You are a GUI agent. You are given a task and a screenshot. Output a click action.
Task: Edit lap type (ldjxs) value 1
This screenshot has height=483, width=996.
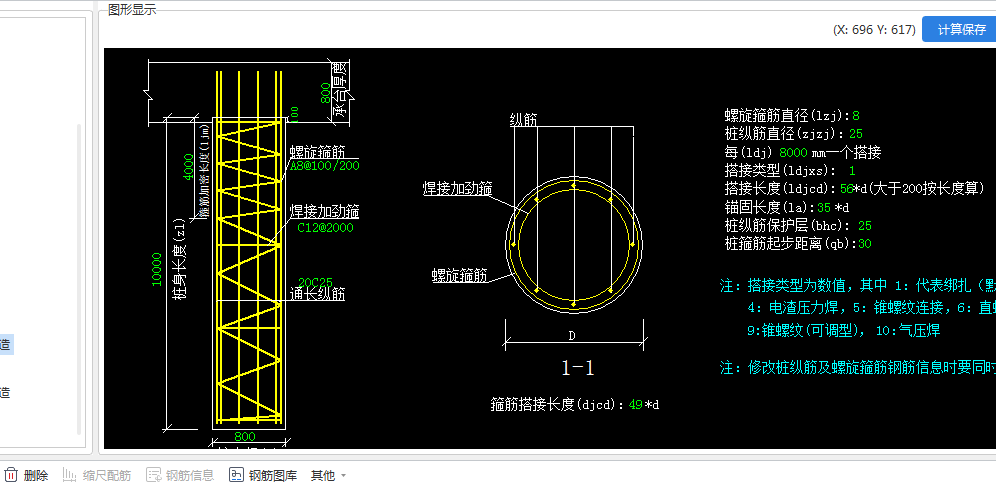852,171
